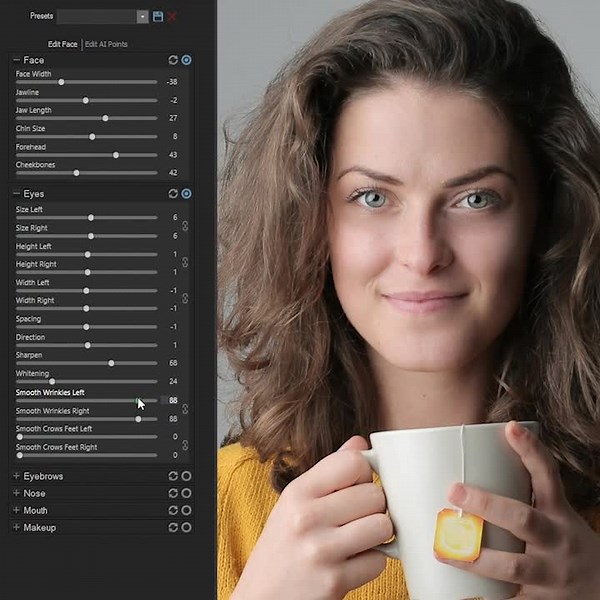Click the Width Right slider handle
Viewport: 600px width, 600px height.
pos(86,308)
